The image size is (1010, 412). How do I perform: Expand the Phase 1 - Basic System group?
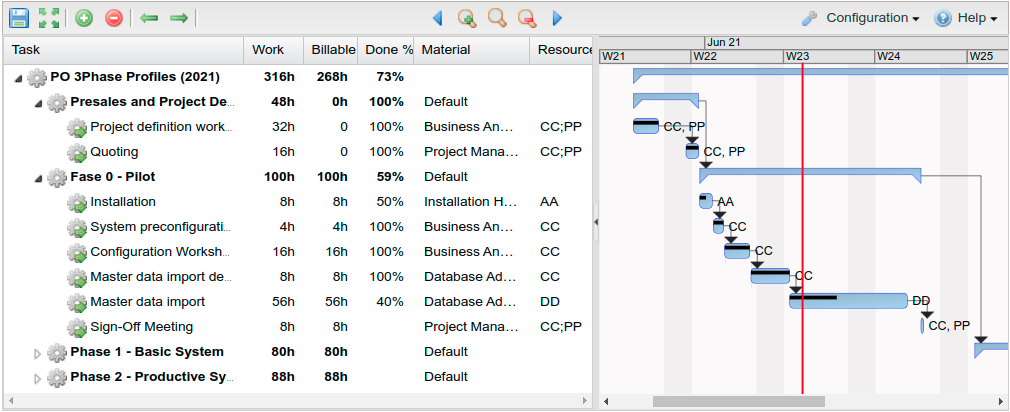click(x=39, y=352)
